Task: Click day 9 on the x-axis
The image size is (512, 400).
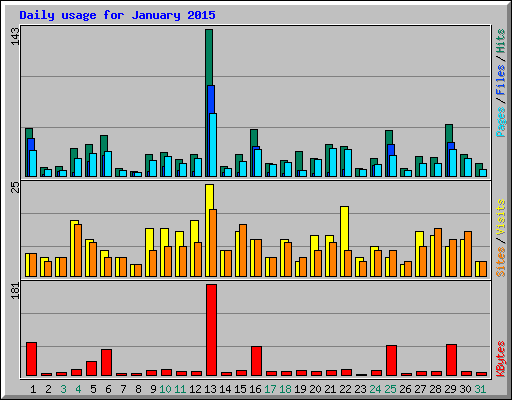Action: pyautogui.click(x=153, y=389)
